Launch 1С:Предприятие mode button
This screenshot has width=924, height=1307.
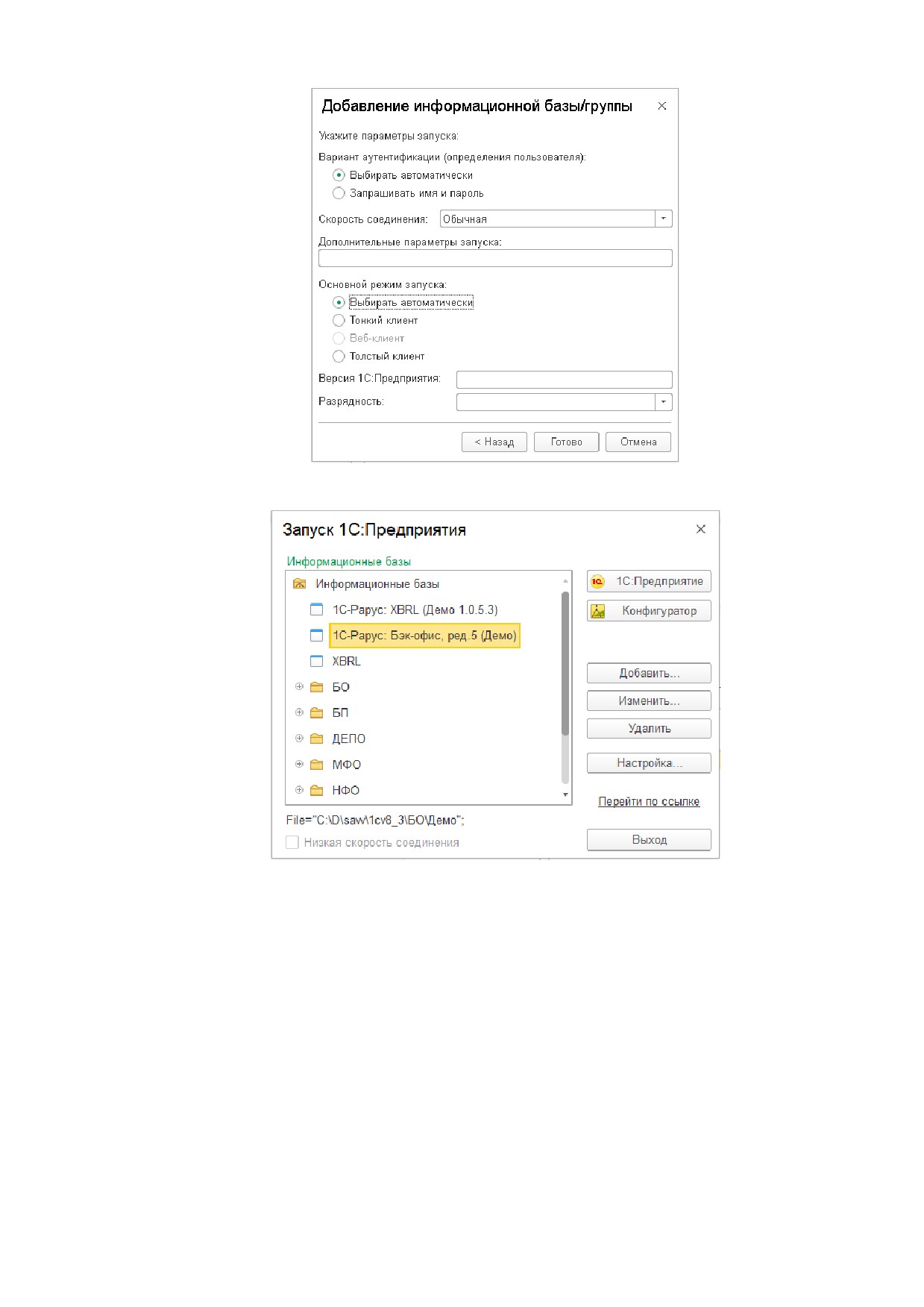pyautogui.click(x=649, y=582)
